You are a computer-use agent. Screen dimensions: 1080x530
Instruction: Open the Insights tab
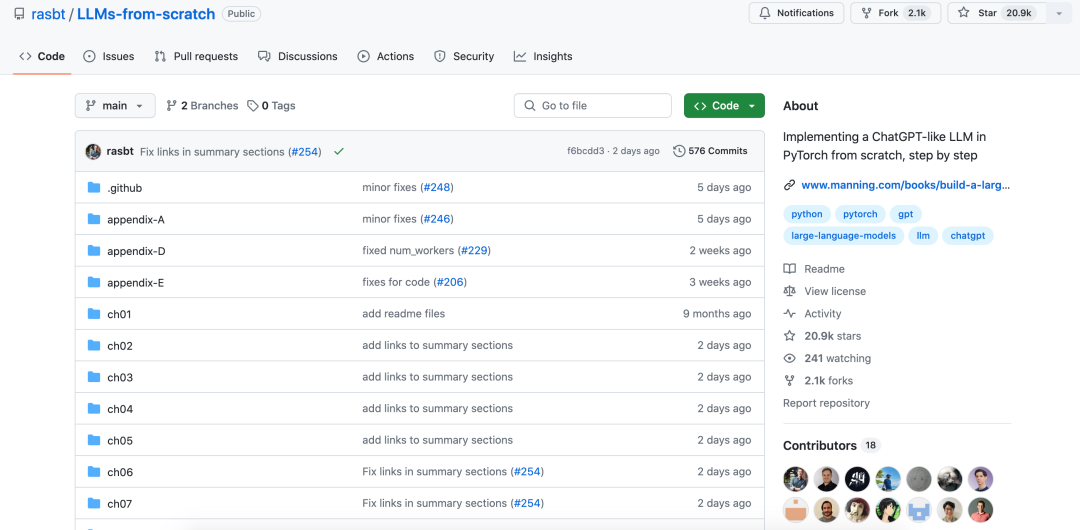point(543,57)
